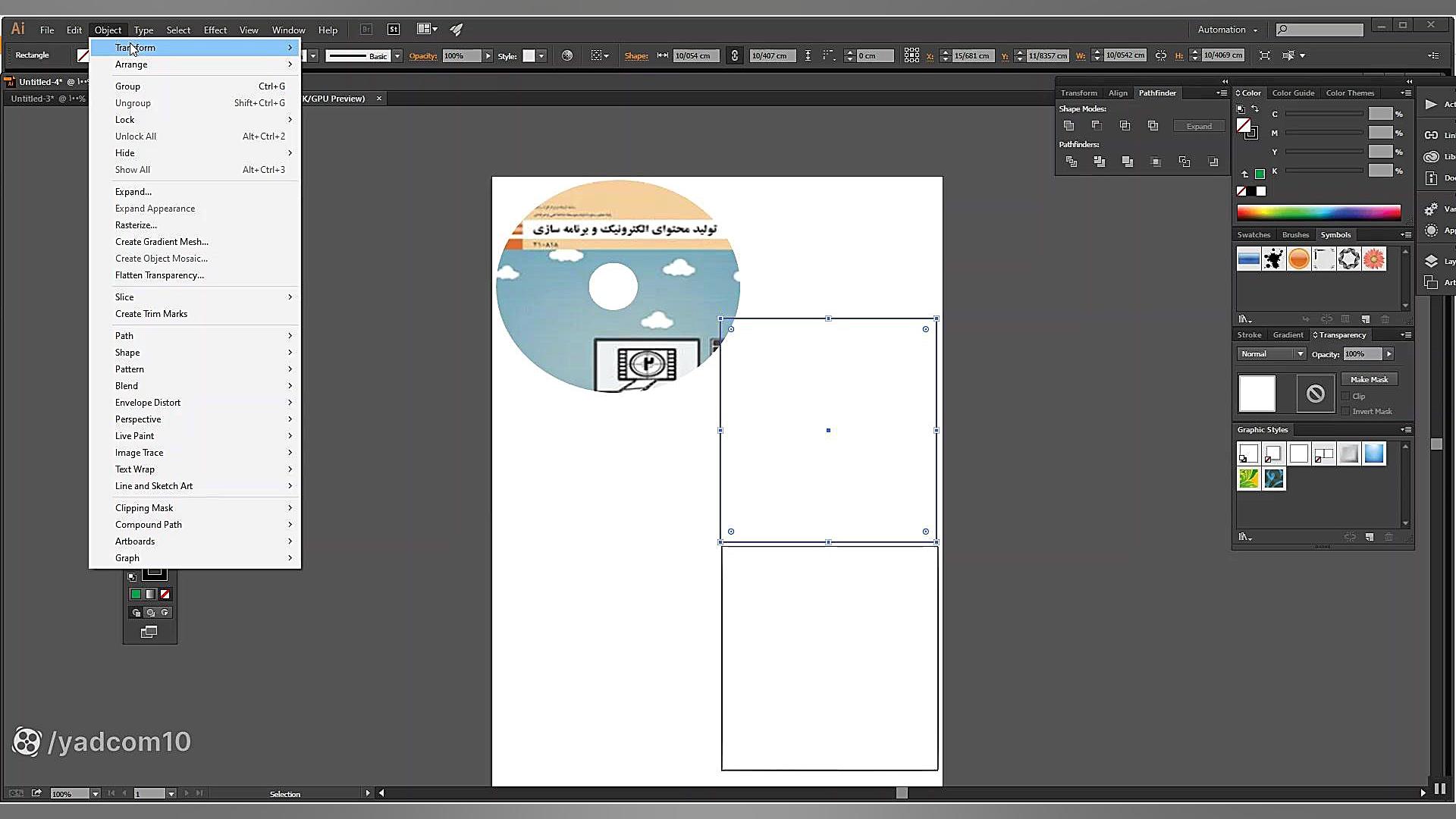Viewport: 1456px width, 819px height.
Task: Enable the Invert Mask checkbox
Action: coord(1346,412)
